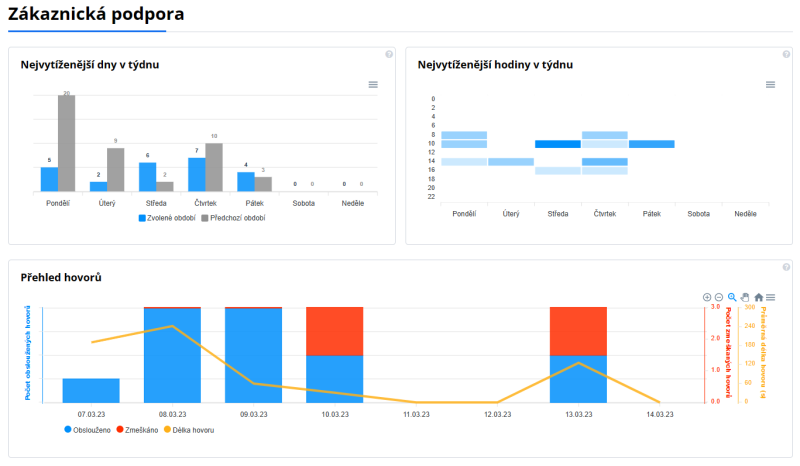Open help icon for Přehled hovorů panel
The width and height of the screenshot is (800, 466).
tap(786, 267)
